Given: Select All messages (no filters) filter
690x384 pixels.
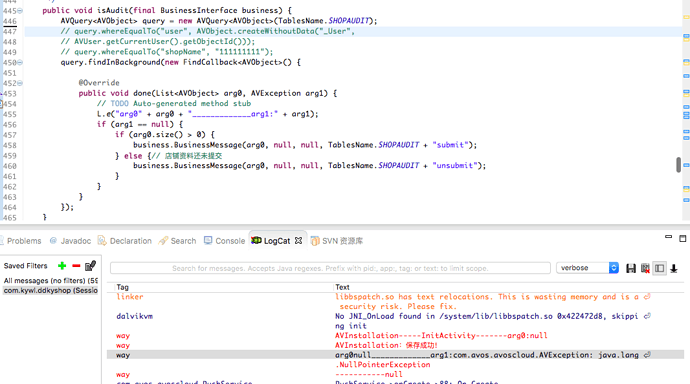Looking at the screenshot, I should pos(51,281).
